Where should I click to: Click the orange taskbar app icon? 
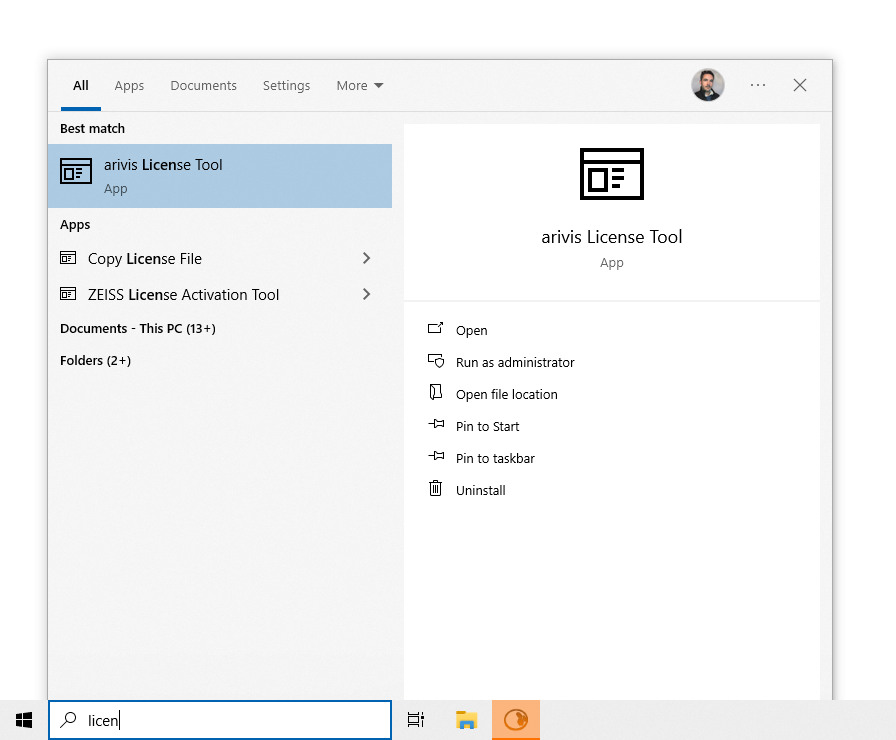516,720
